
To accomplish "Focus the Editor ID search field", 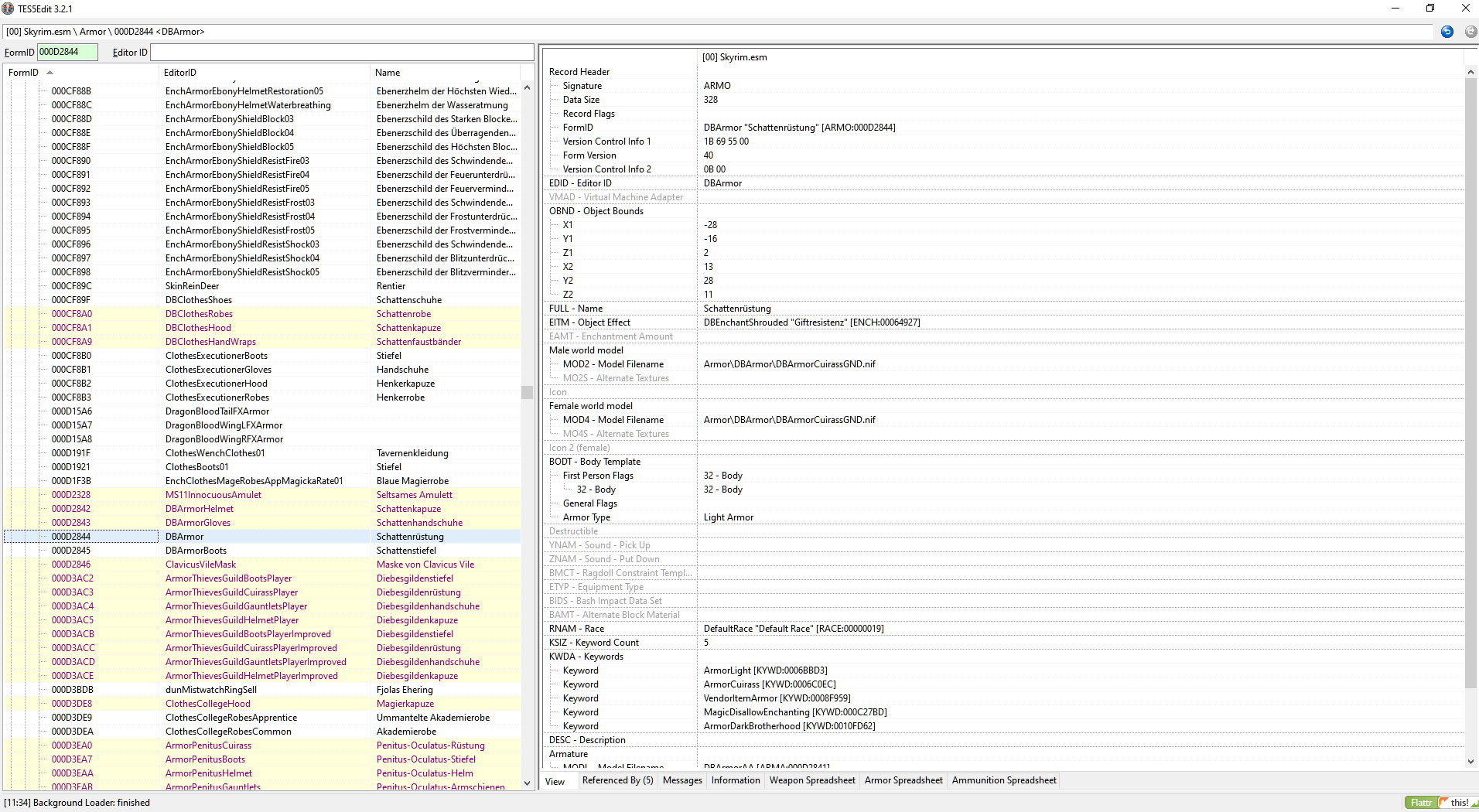I will coord(342,52).
